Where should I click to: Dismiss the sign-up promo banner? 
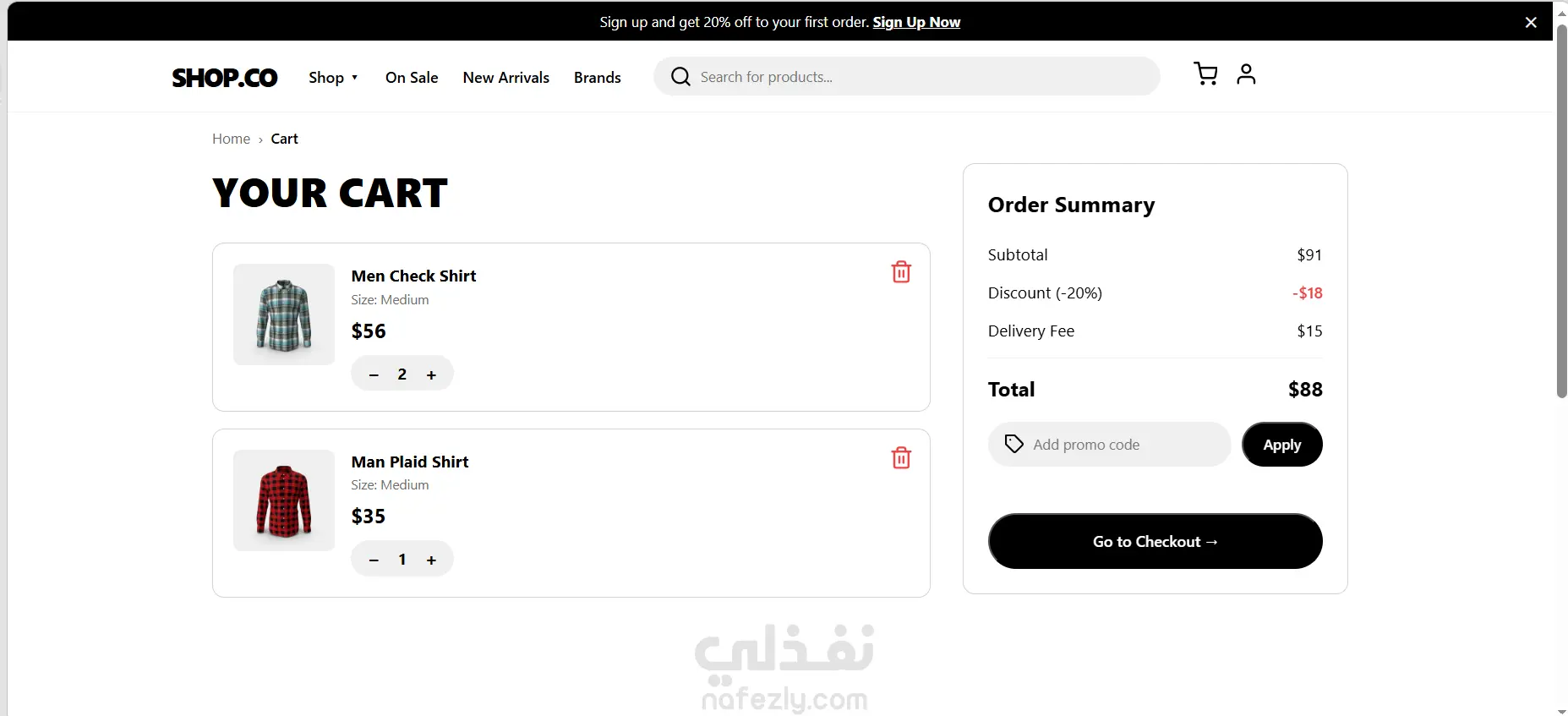pyautogui.click(x=1531, y=22)
